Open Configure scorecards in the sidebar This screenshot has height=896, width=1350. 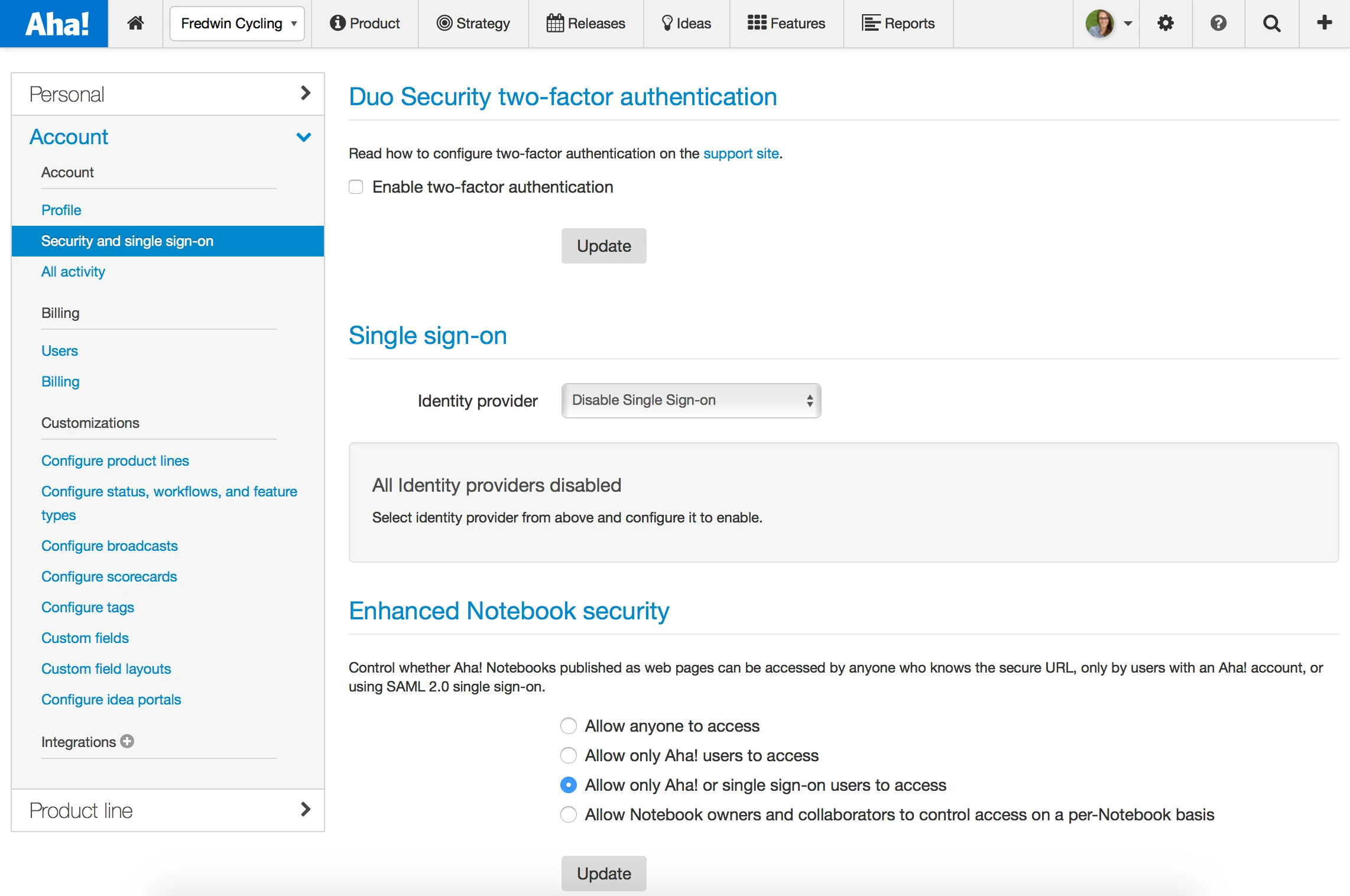point(109,576)
